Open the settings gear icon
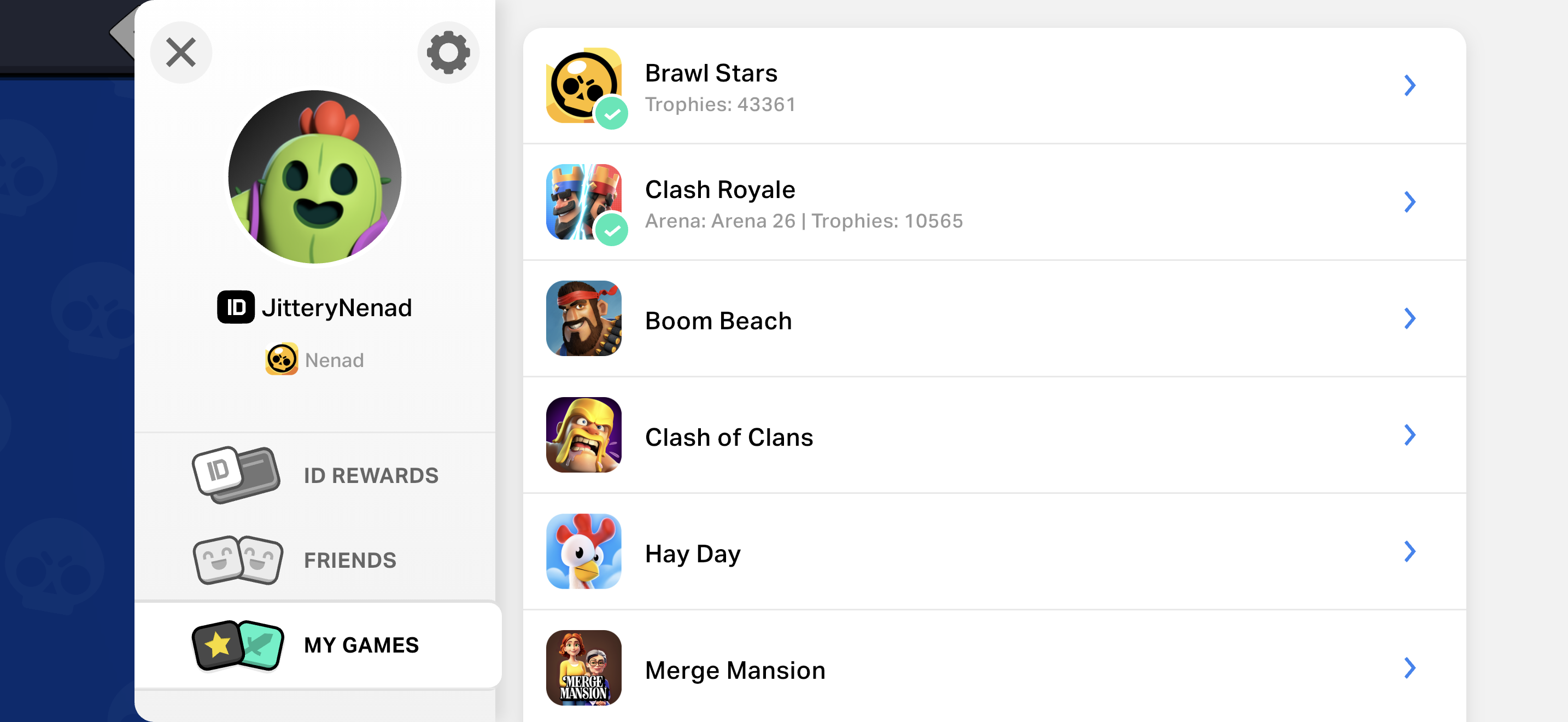 click(448, 53)
